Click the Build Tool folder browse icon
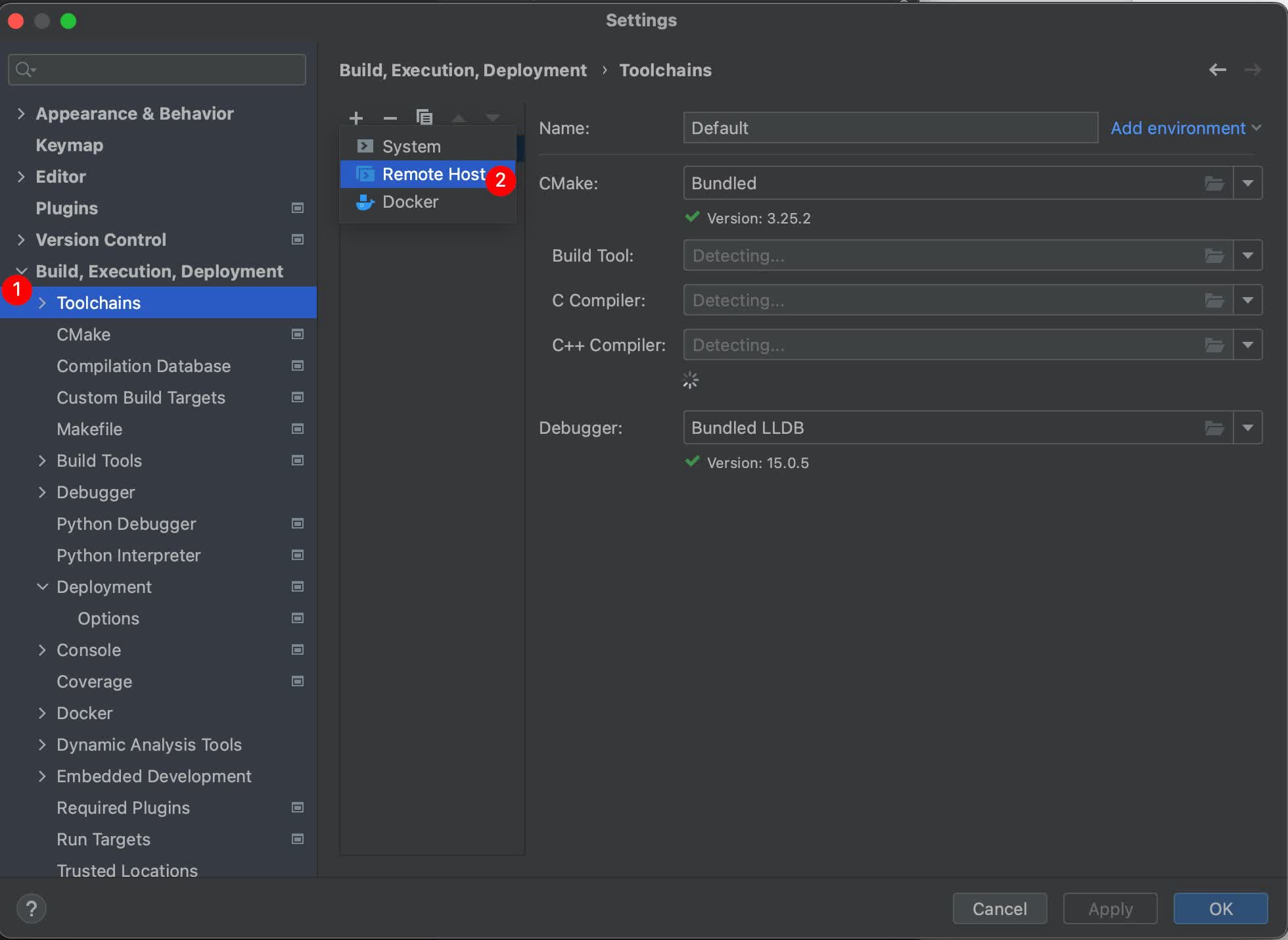Screen dimensions: 1288x940 click(1214, 256)
